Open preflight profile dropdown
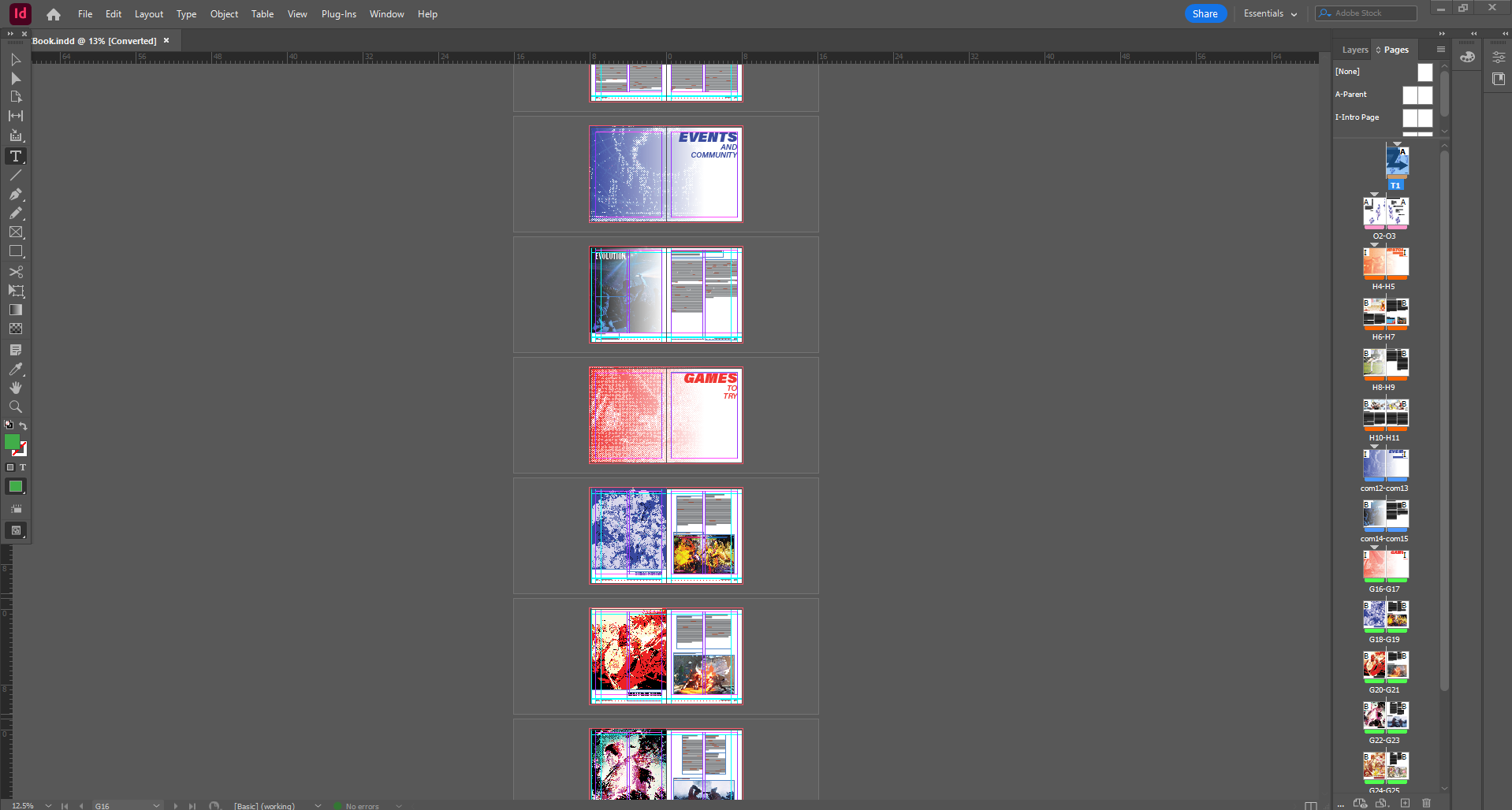The width and height of the screenshot is (1512, 810). pyautogui.click(x=318, y=805)
